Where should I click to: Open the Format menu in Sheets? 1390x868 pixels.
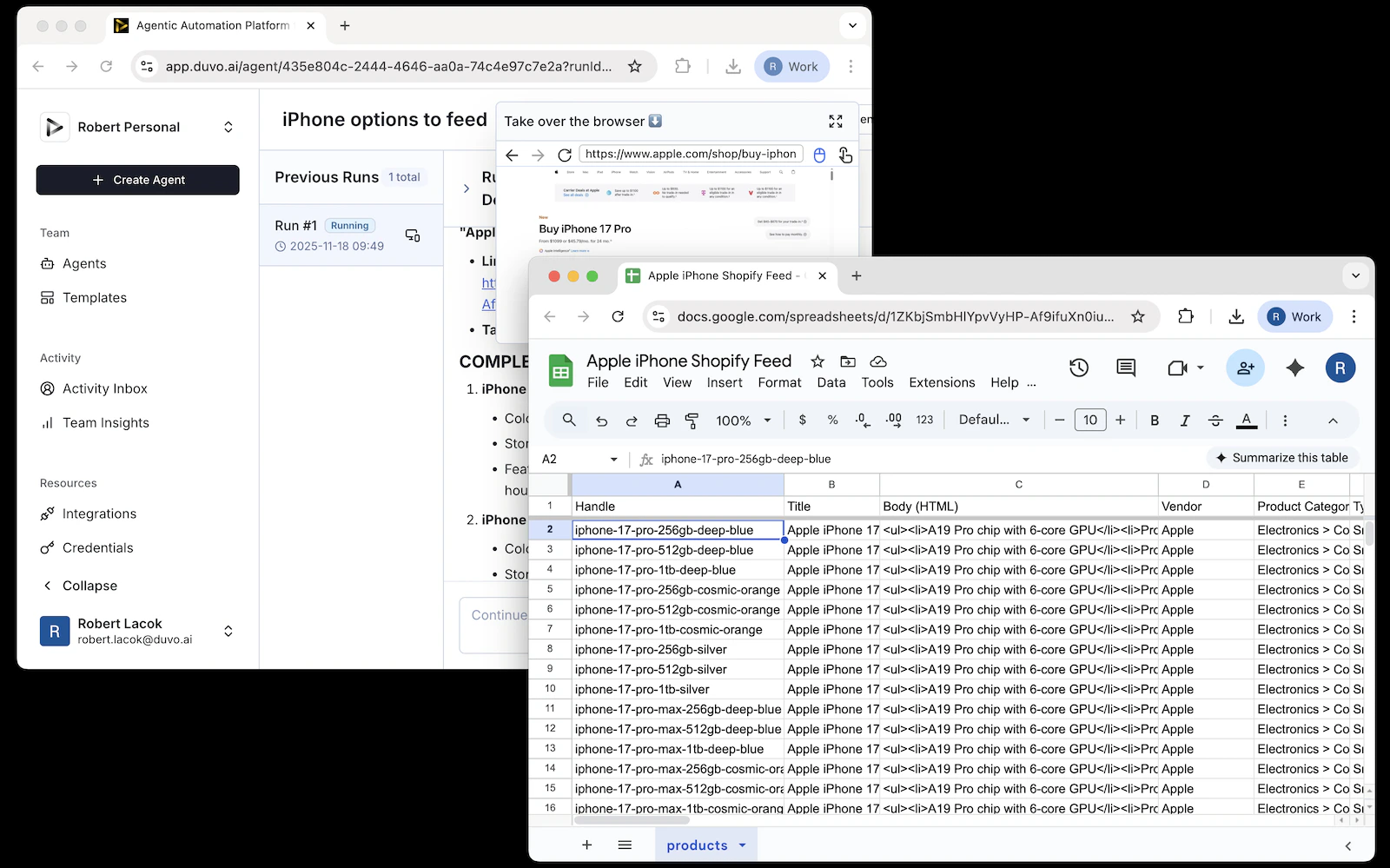(x=779, y=382)
